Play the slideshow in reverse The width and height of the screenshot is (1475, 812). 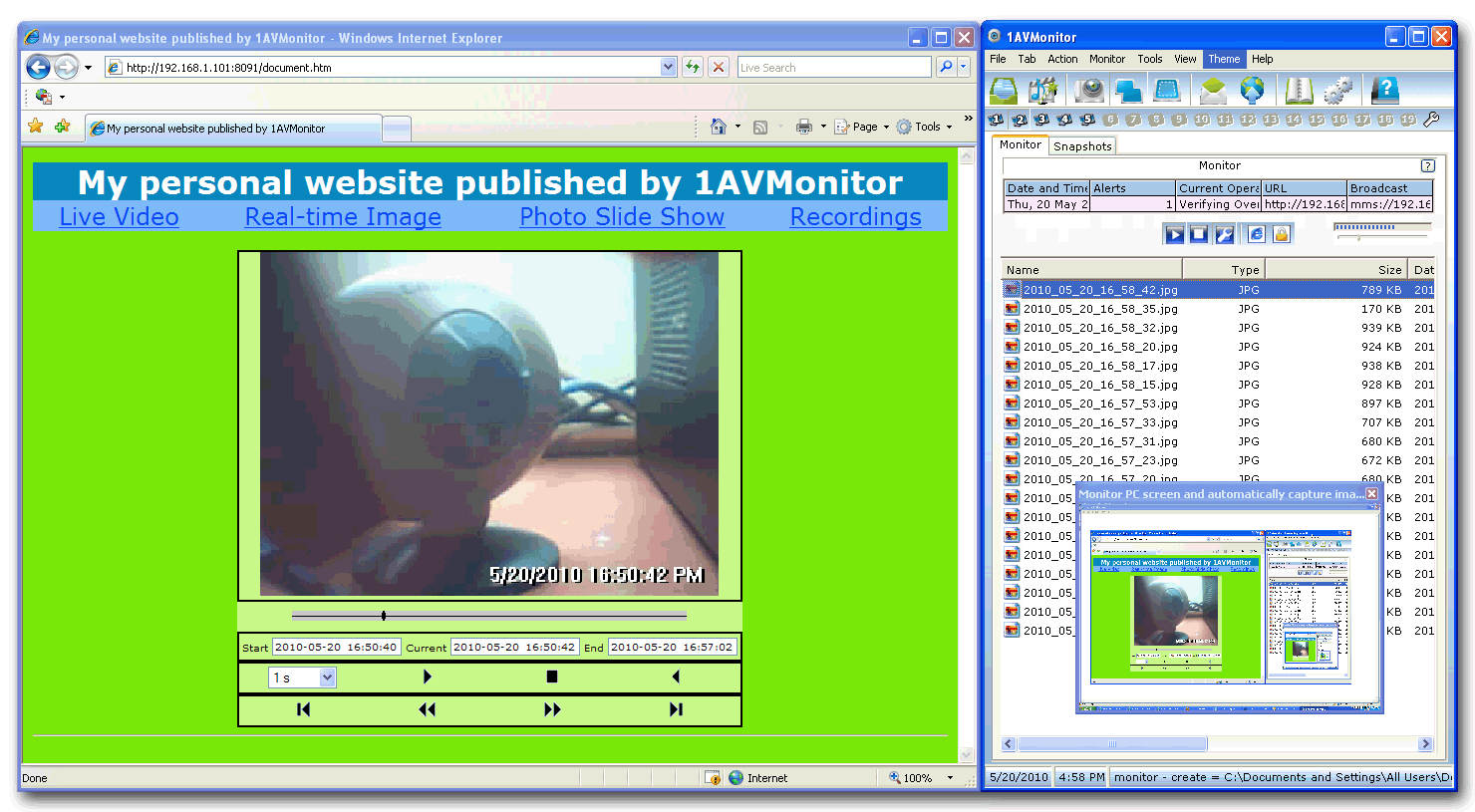point(676,677)
